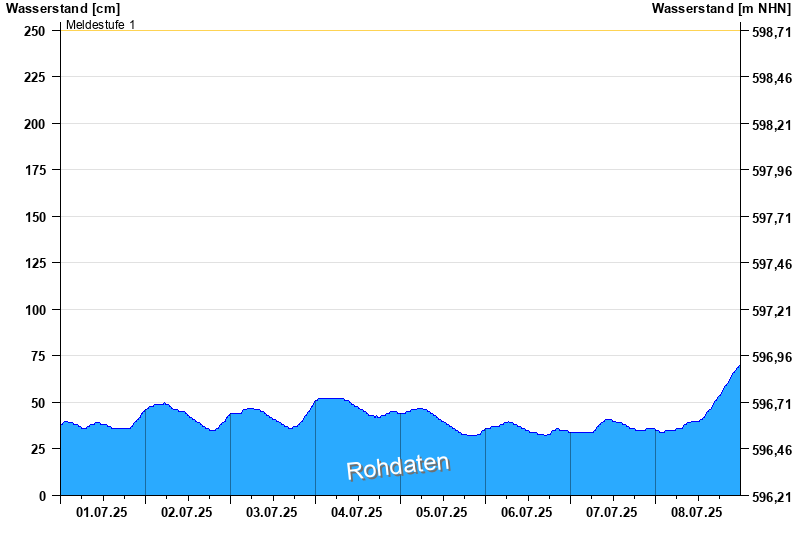
Task: Select the 200 tick on the left axis
Action: pos(35,124)
